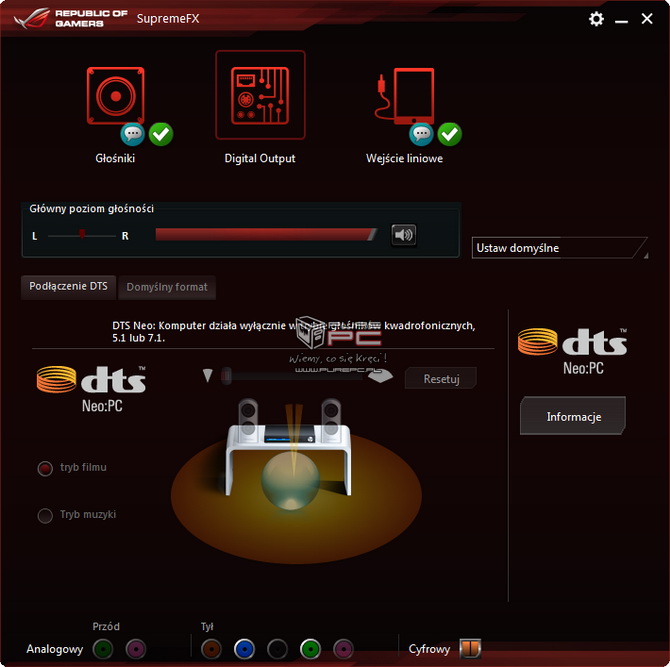This screenshot has height=667, width=670.
Task: Click the green front analog jack
Action: 103,649
